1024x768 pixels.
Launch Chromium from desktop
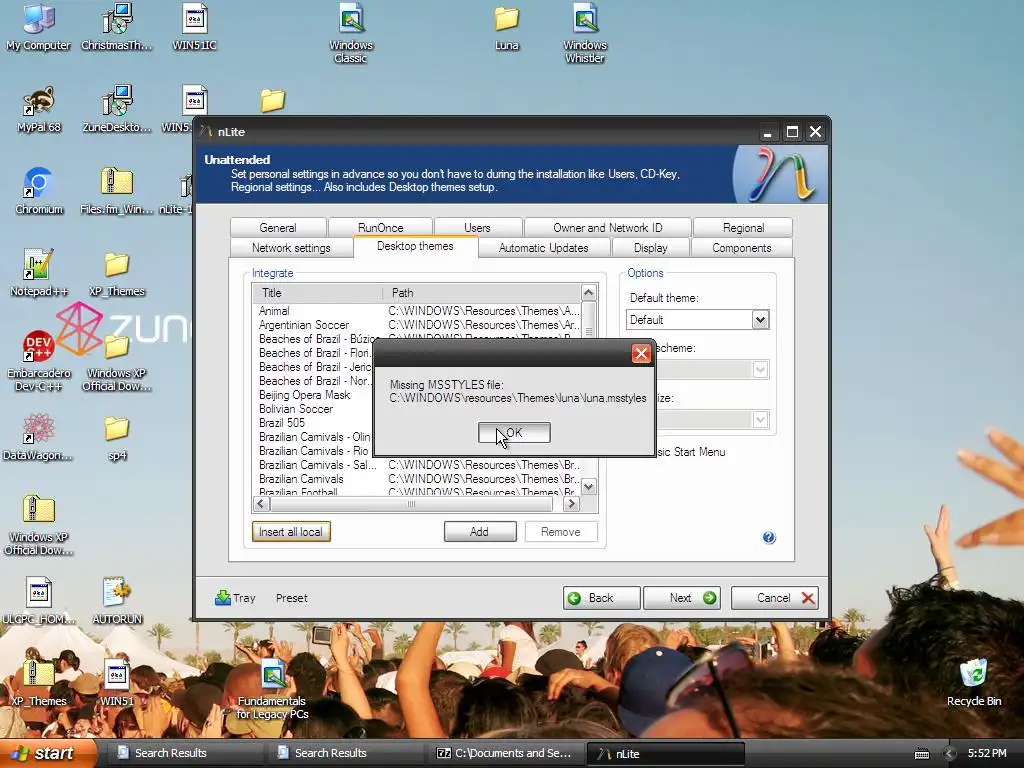coord(39,191)
